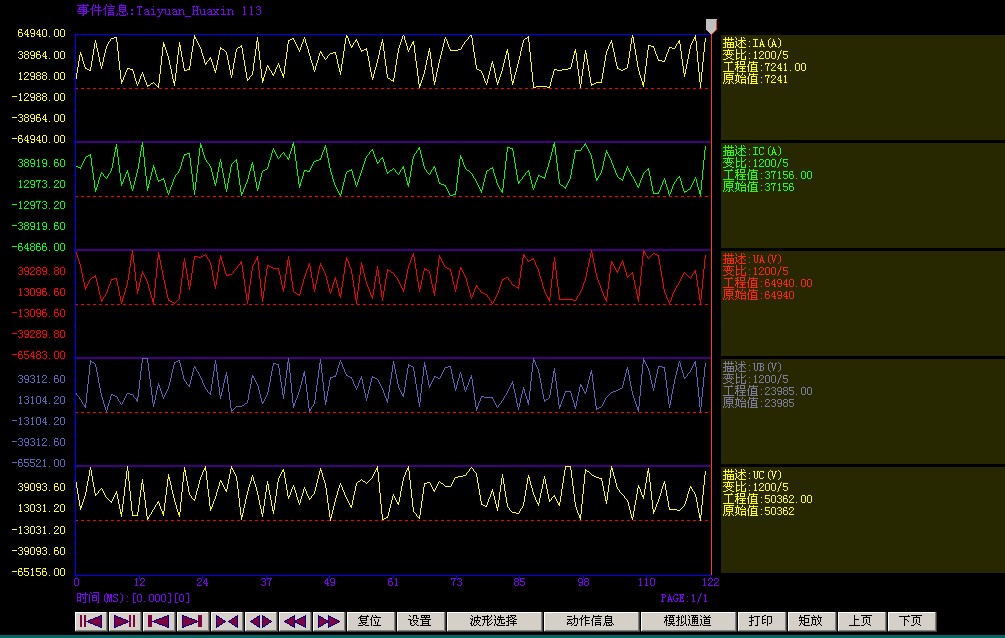The image size is (1005, 638).
Task: Click the time axis tick 98
Action: click(x=583, y=582)
